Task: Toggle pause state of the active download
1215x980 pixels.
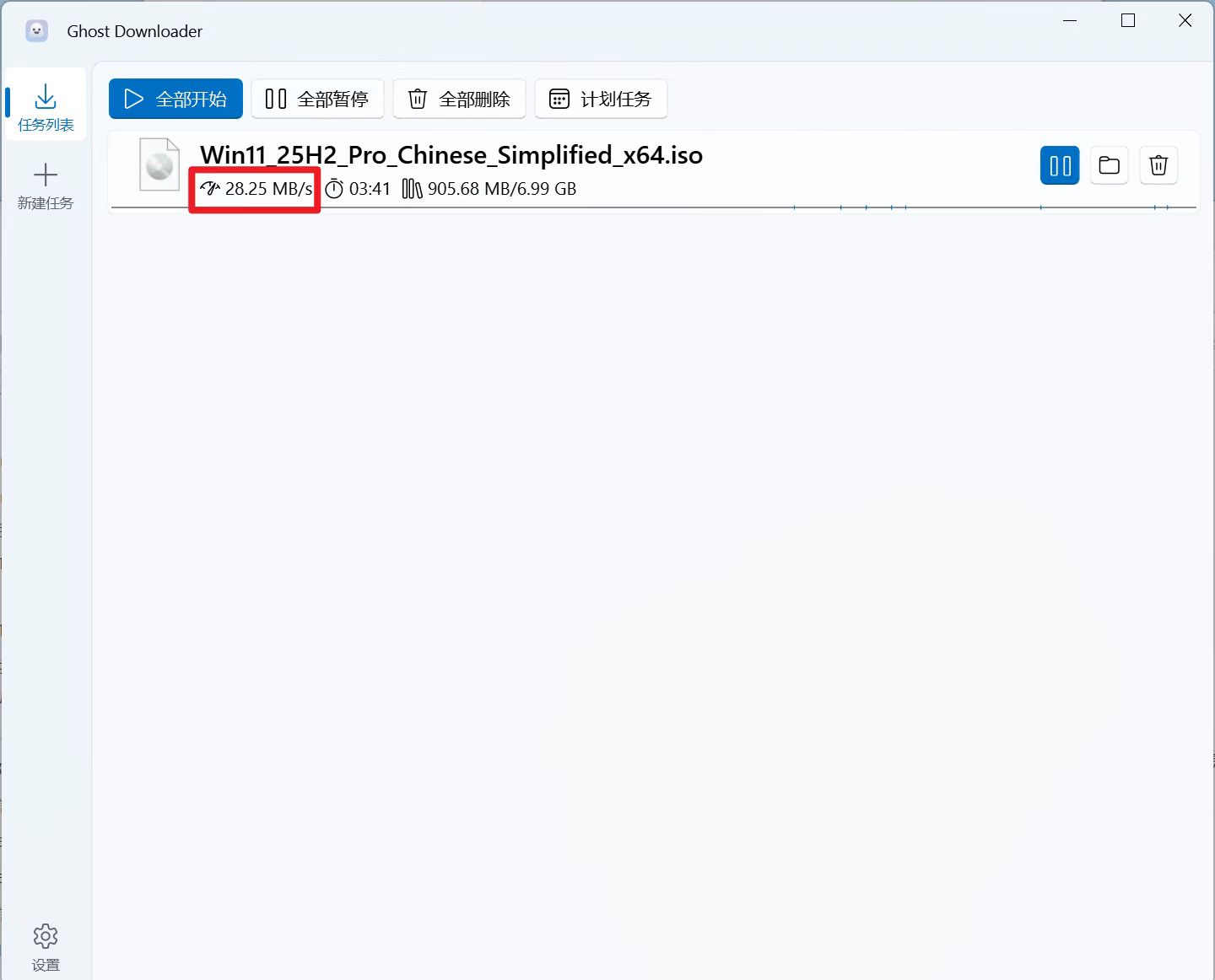Action: pos(1060,165)
